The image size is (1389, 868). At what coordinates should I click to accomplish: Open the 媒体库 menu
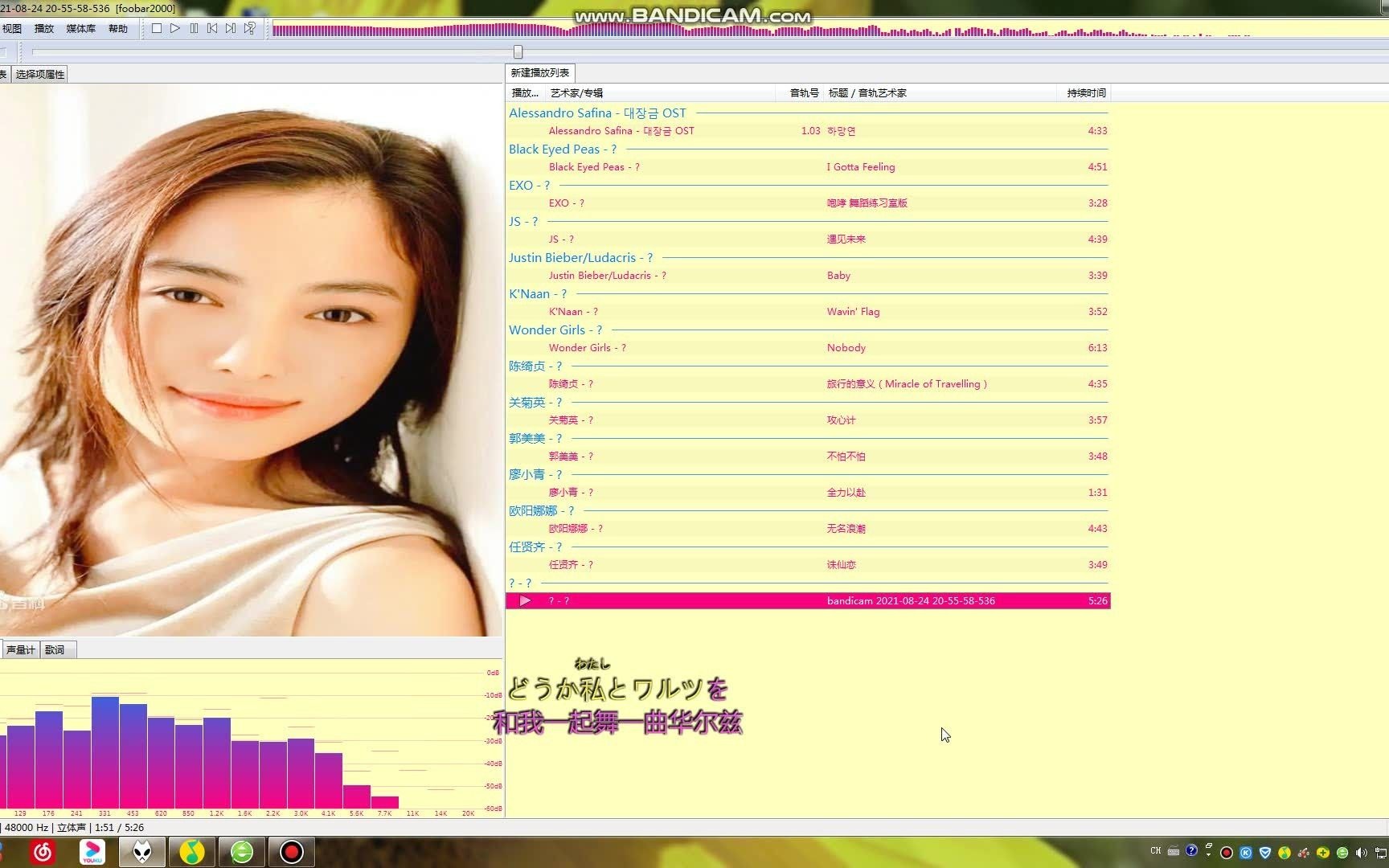(80, 28)
